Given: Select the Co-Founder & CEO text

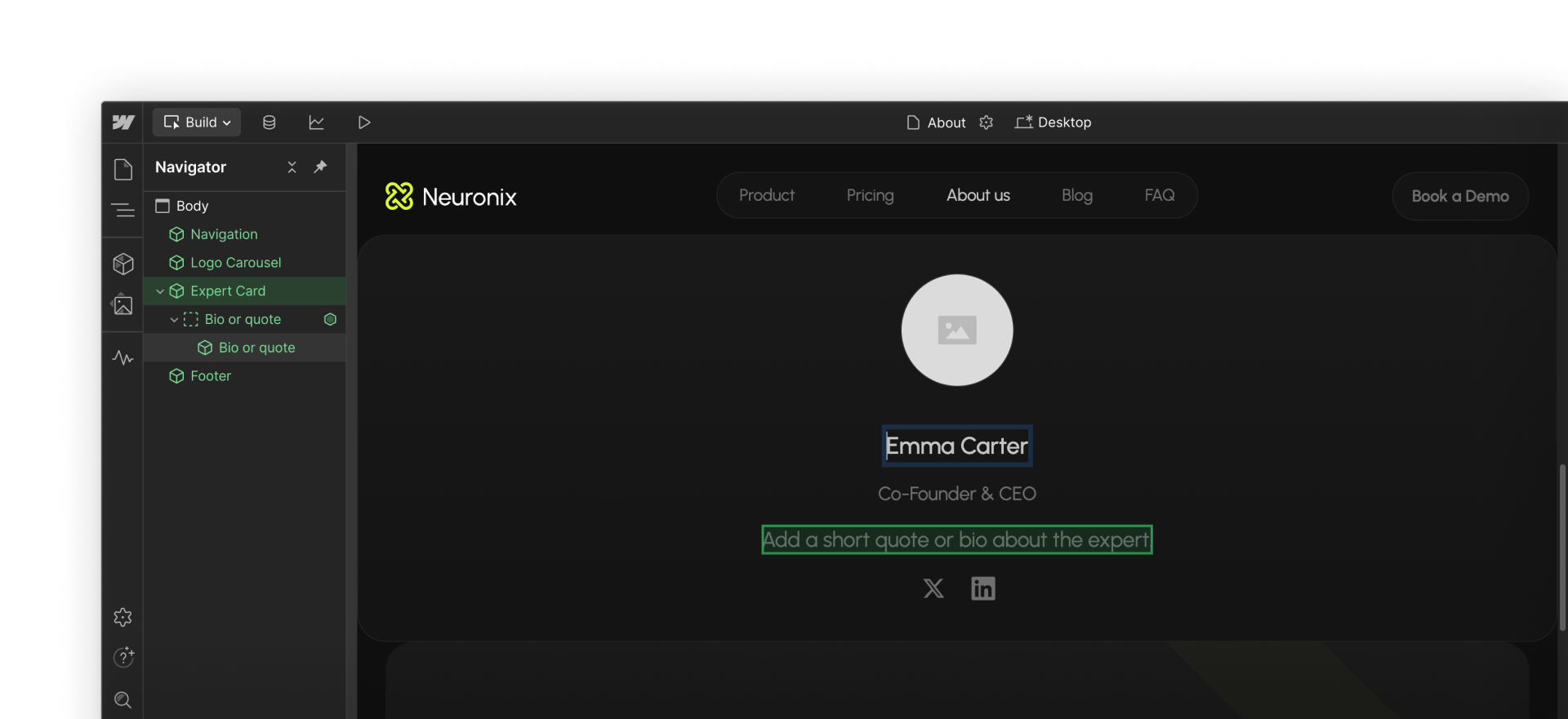Looking at the screenshot, I should [x=957, y=494].
